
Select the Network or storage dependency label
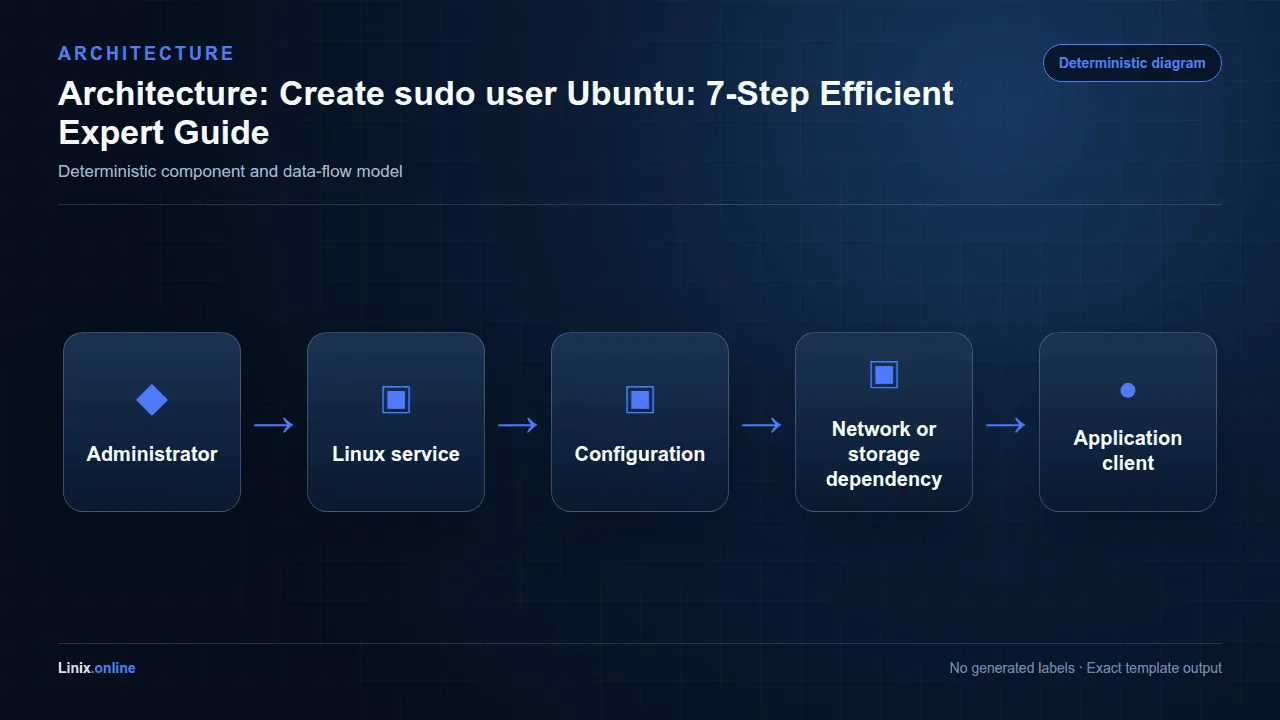coord(884,454)
